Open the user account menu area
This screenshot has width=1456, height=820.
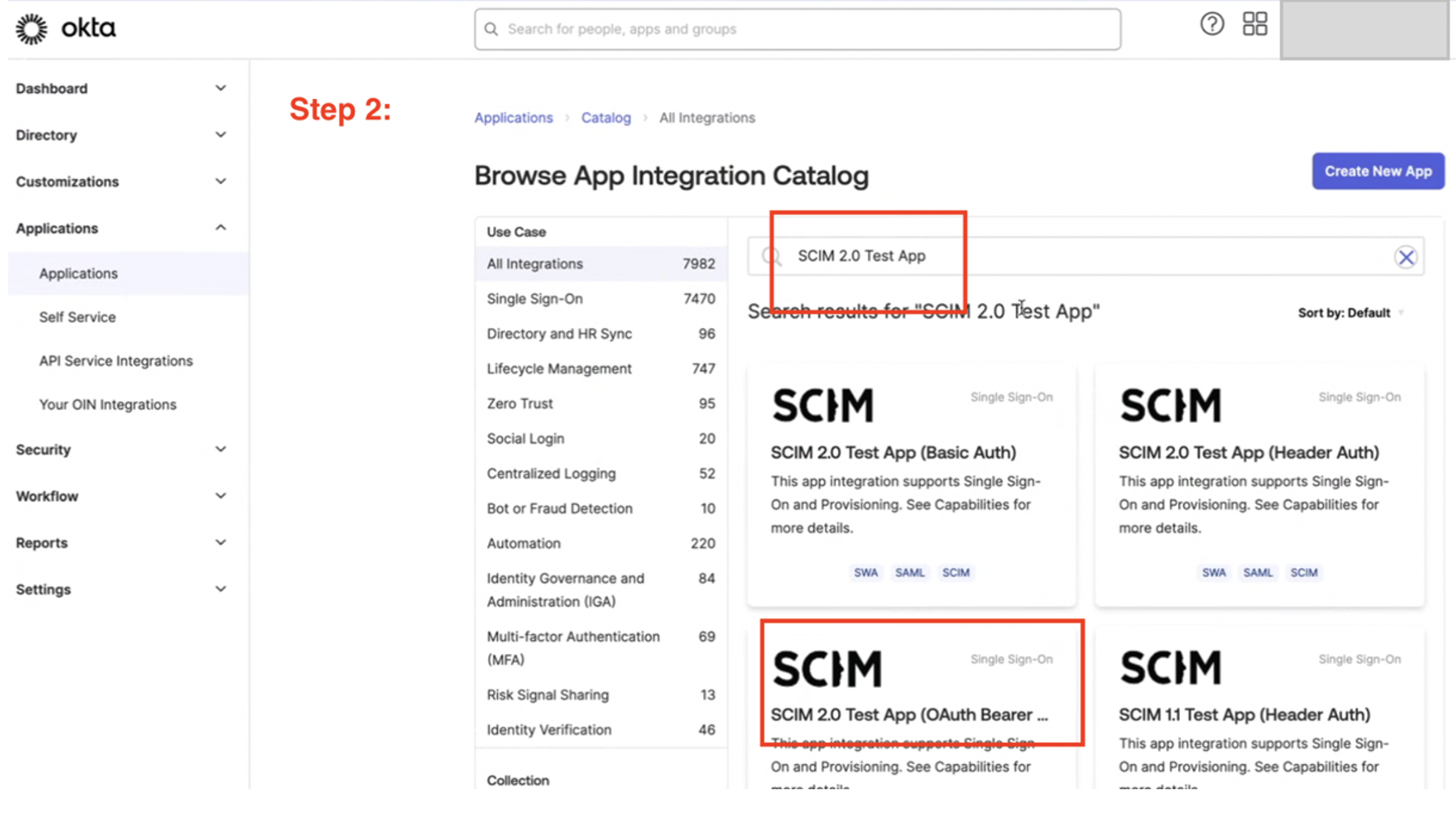click(1364, 30)
